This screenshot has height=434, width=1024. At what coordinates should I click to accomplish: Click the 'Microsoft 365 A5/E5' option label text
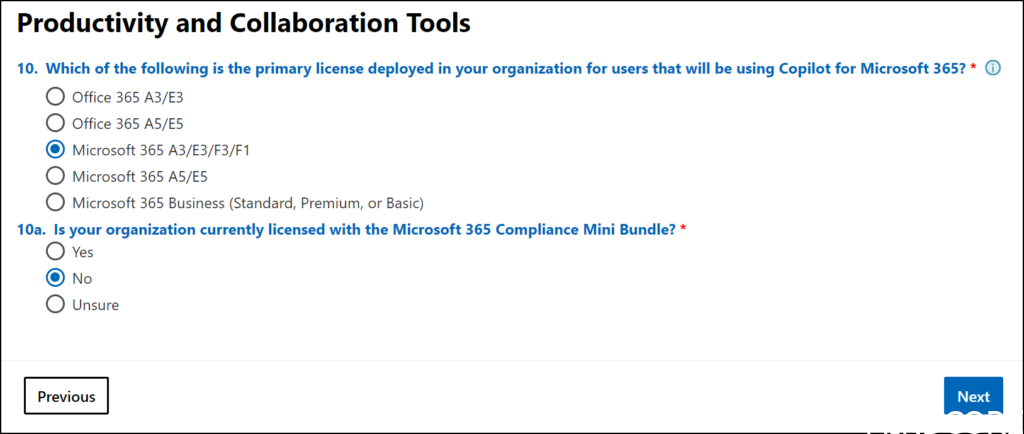pyautogui.click(x=142, y=176)
